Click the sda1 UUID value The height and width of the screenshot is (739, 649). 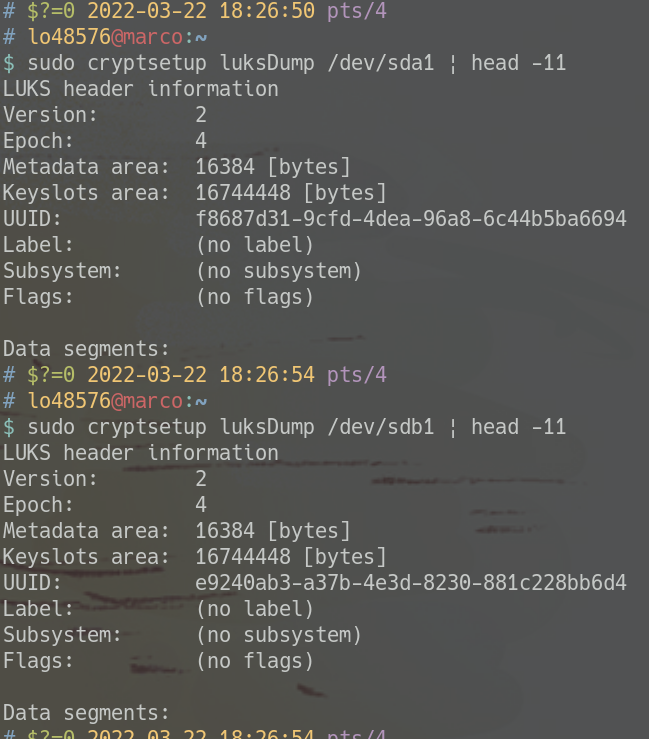411,219
